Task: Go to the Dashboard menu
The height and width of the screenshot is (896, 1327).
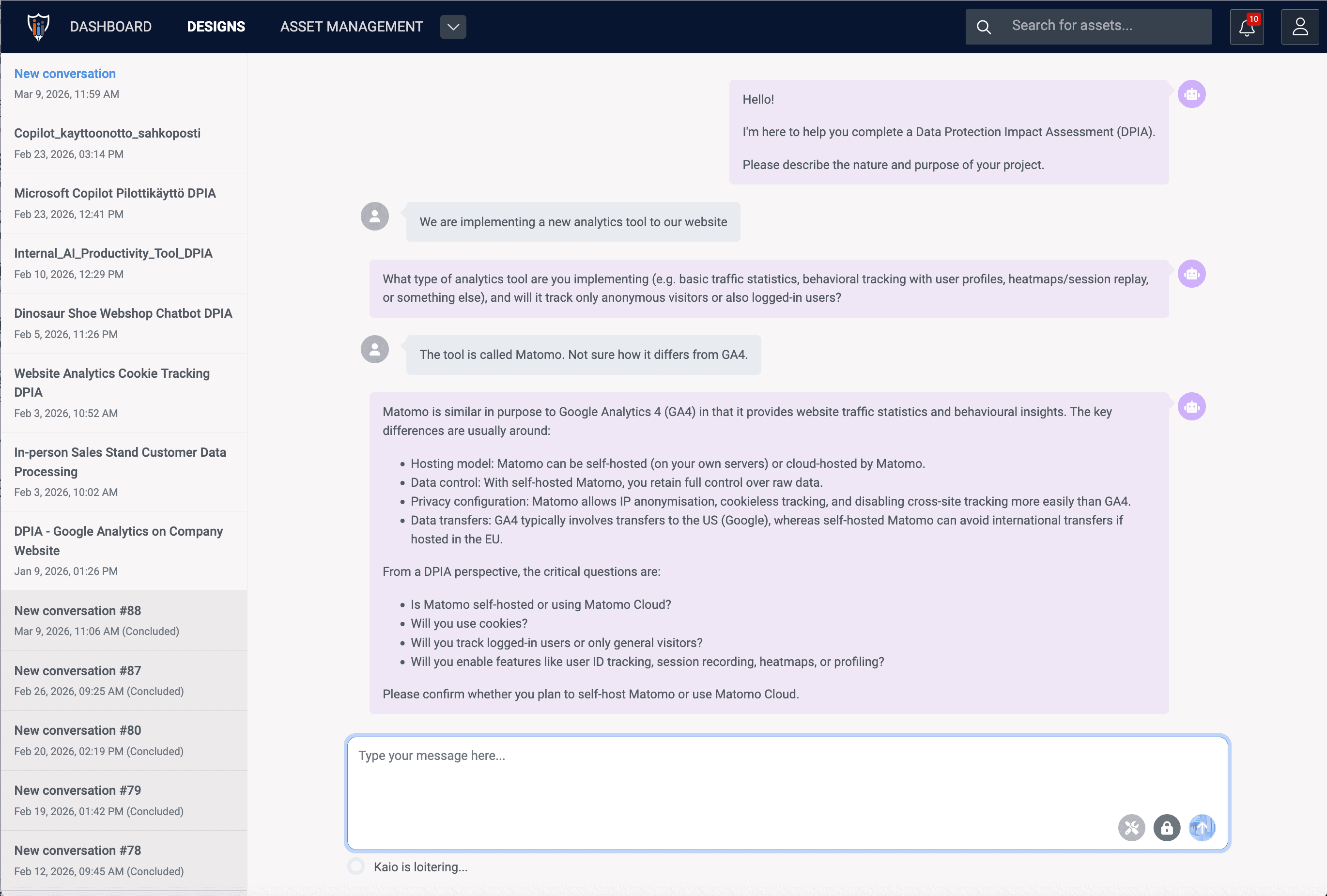Action: coord(111,27)
